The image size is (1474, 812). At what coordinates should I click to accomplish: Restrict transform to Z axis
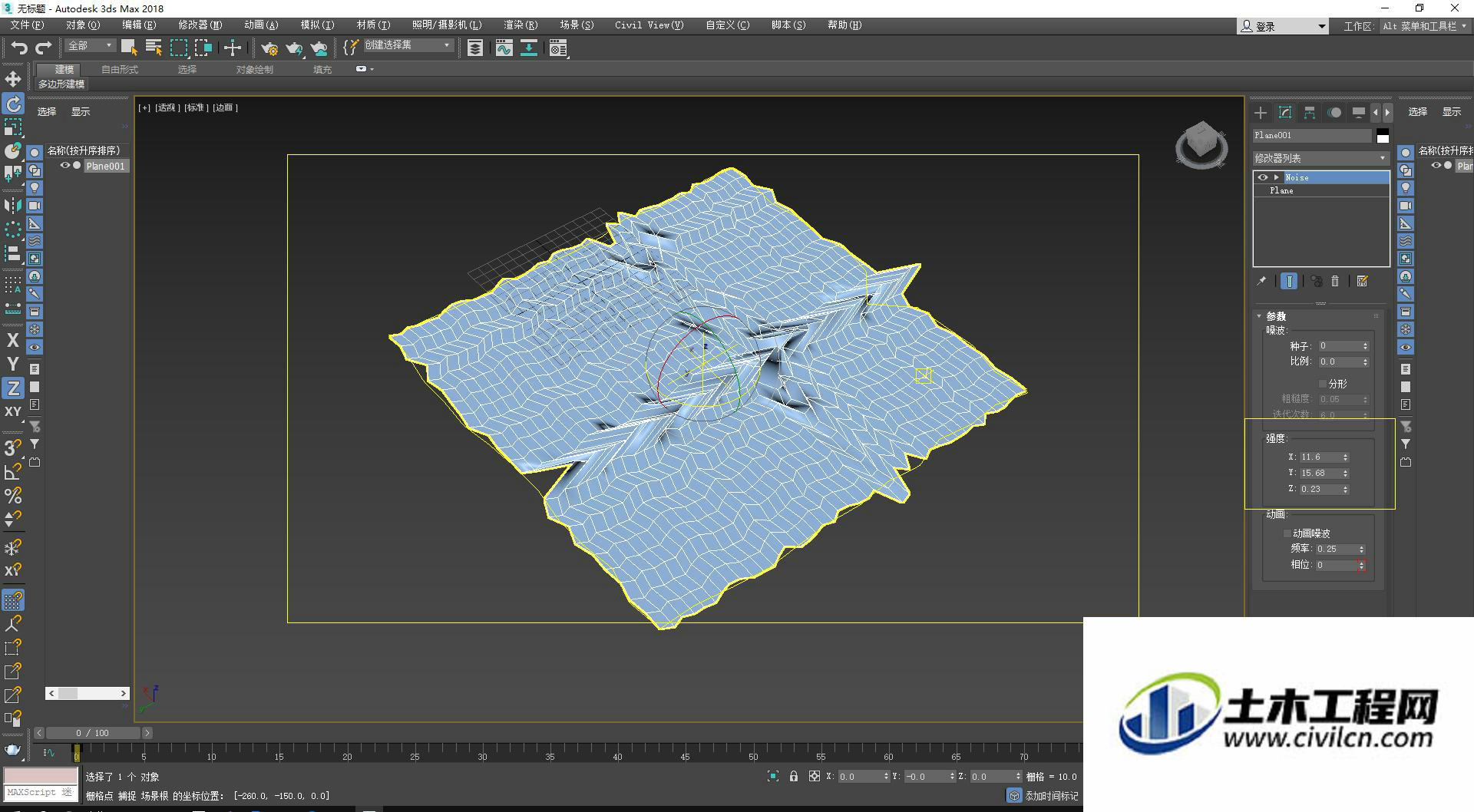(13, 388)
